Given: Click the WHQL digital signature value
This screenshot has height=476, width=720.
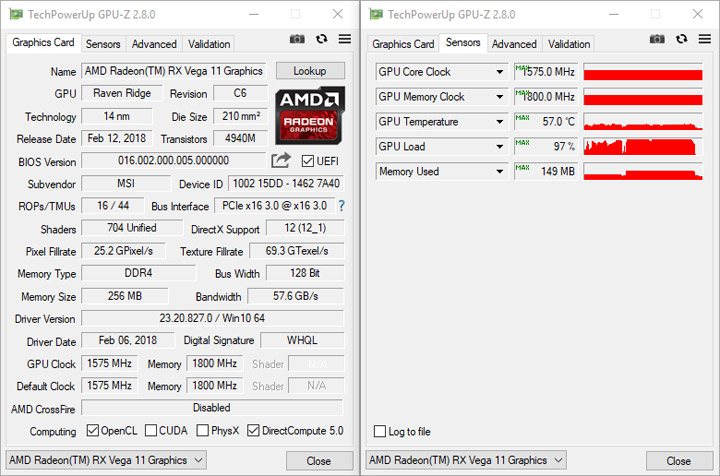Looking at the screenshot, I should click(x=302, y=340).
